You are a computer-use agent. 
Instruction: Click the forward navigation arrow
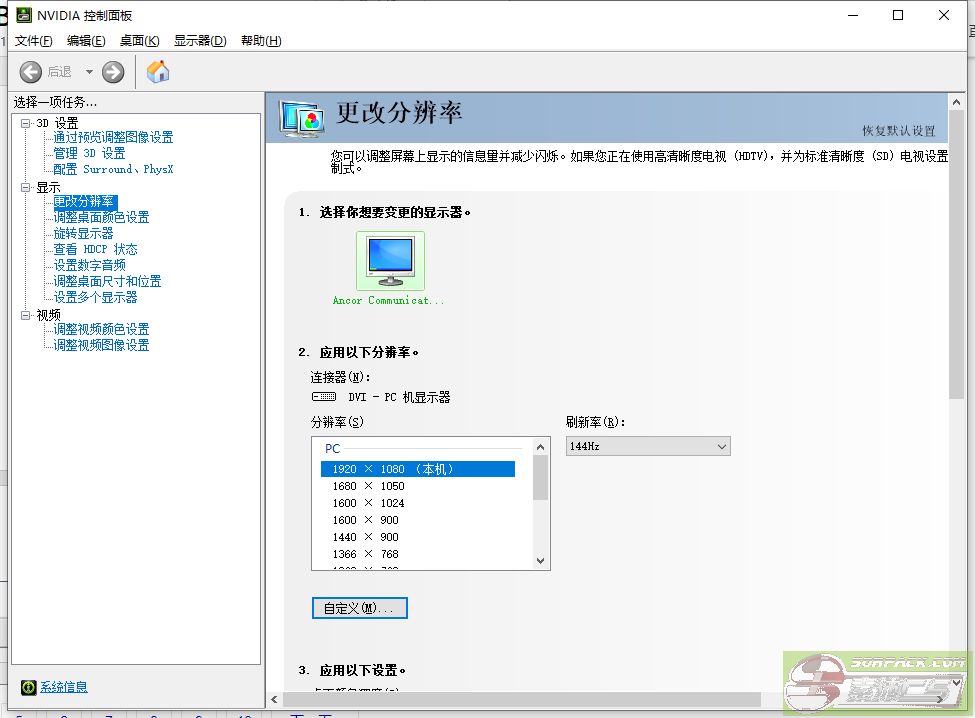(112, 71)
